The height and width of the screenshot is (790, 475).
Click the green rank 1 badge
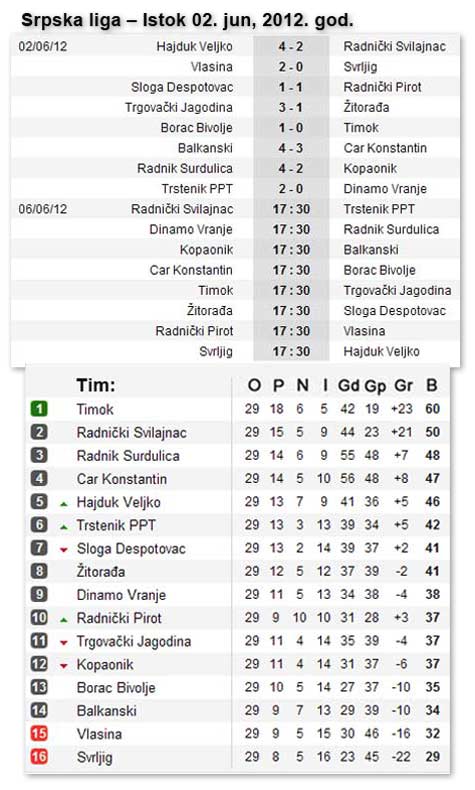[39, 409]
